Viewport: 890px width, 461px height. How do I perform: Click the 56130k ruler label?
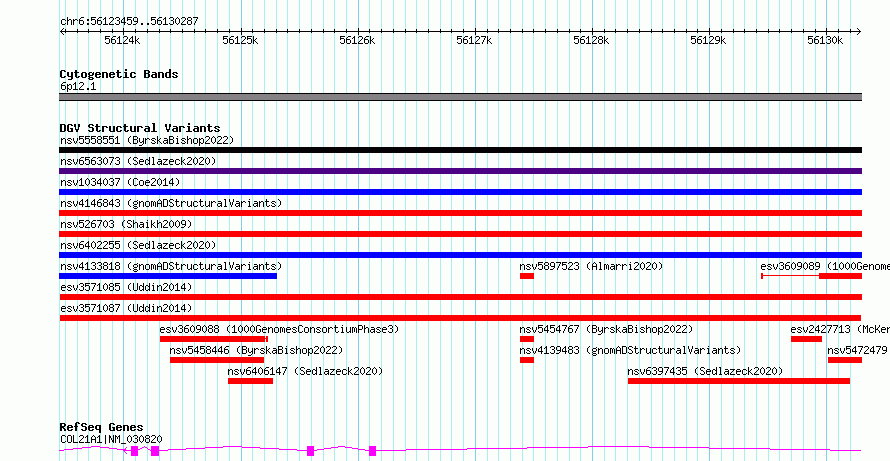point(825,40)
